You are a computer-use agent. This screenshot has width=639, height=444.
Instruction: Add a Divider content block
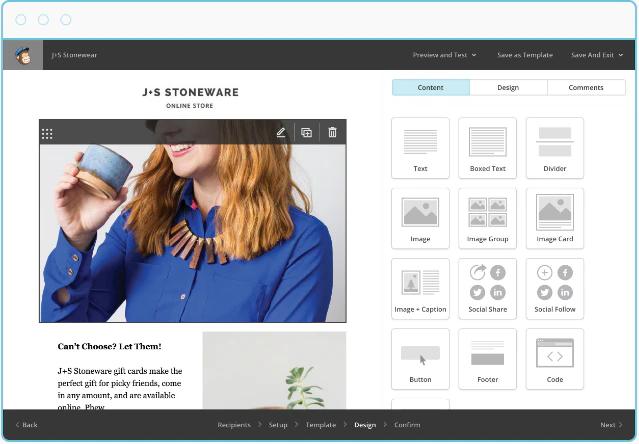coord(555,148)
